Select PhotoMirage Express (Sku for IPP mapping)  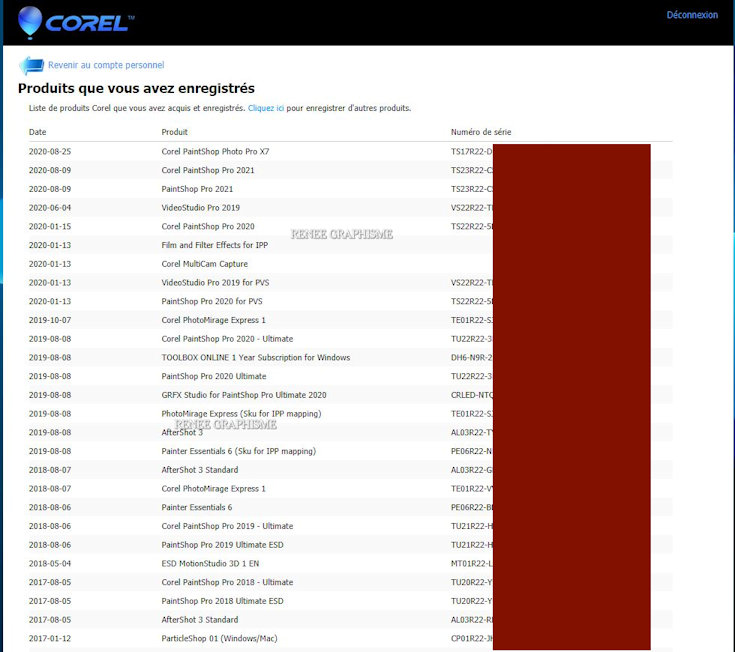241,414
